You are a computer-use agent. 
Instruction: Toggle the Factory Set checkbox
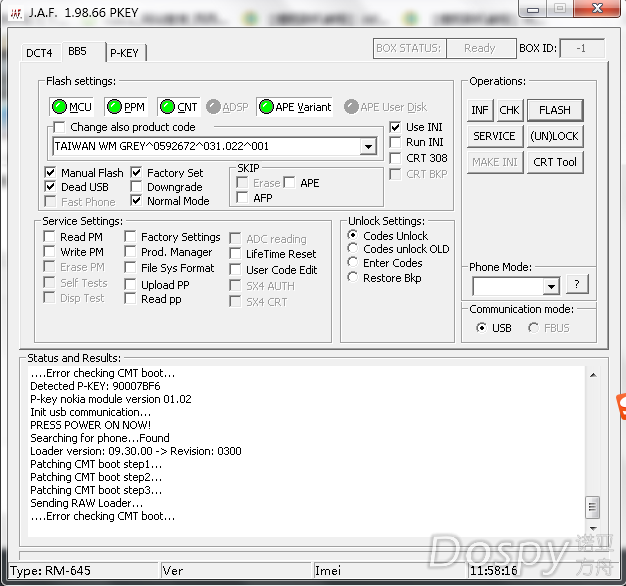[x=136, y=172]
